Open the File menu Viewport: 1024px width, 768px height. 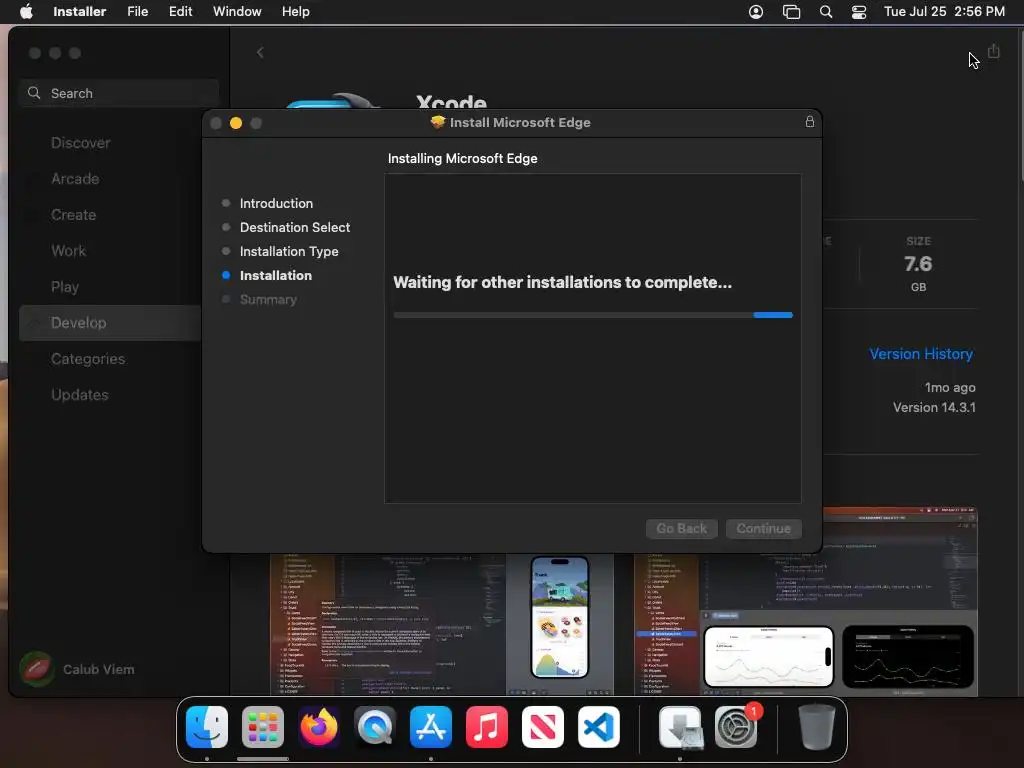[x=137, y=12]
